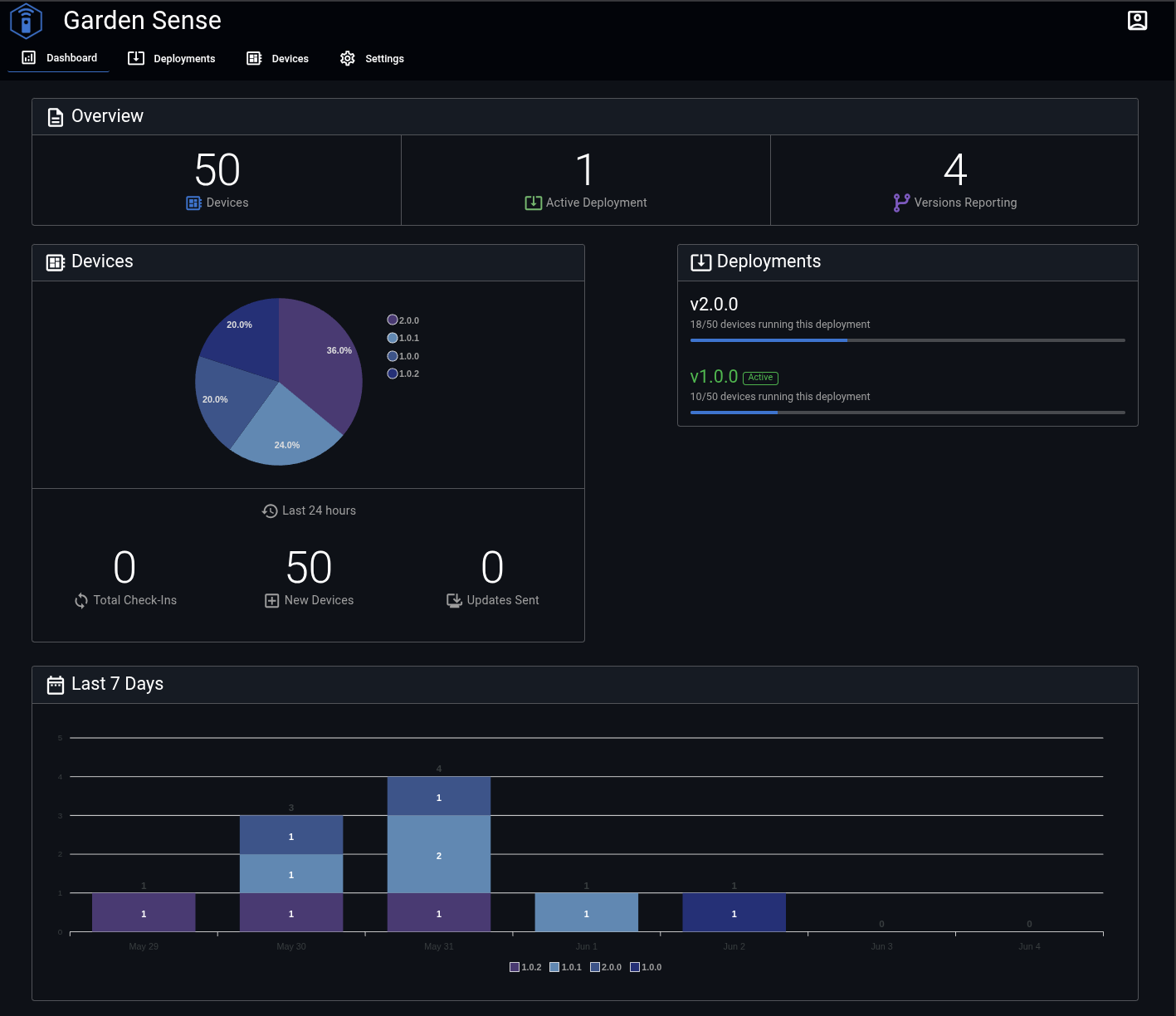
Task: Click the clock icon beside Last 24 hours
Action: pyautogui.click(x=270, y=510)
